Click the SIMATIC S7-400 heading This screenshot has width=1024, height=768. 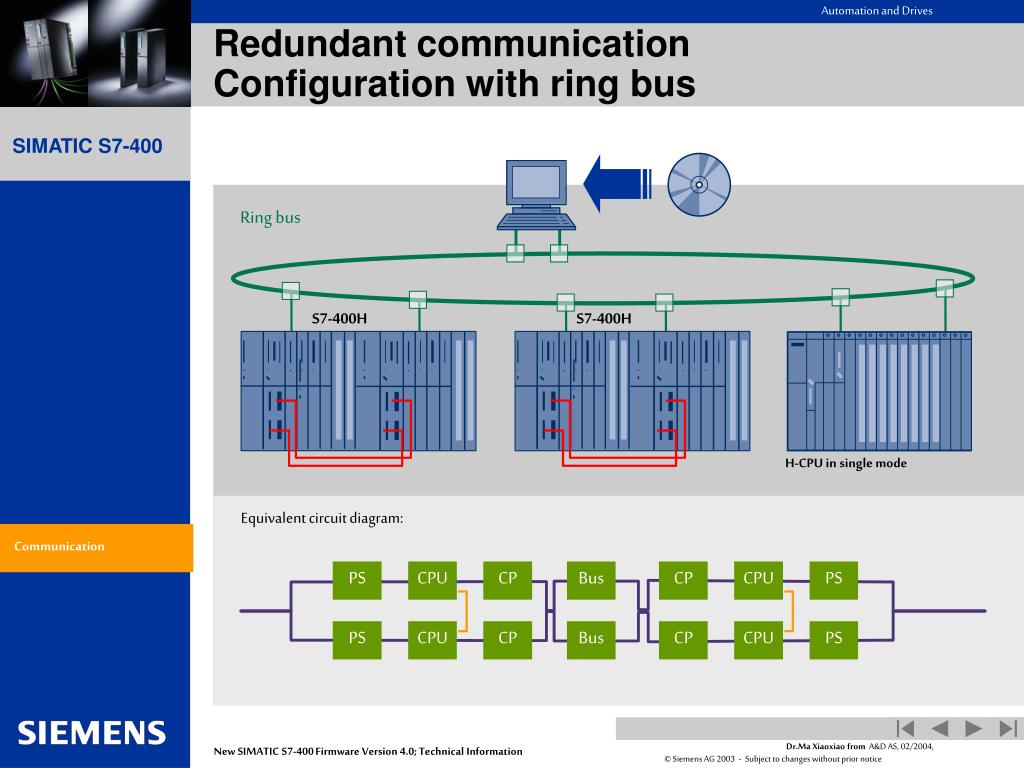pos(87,146)
